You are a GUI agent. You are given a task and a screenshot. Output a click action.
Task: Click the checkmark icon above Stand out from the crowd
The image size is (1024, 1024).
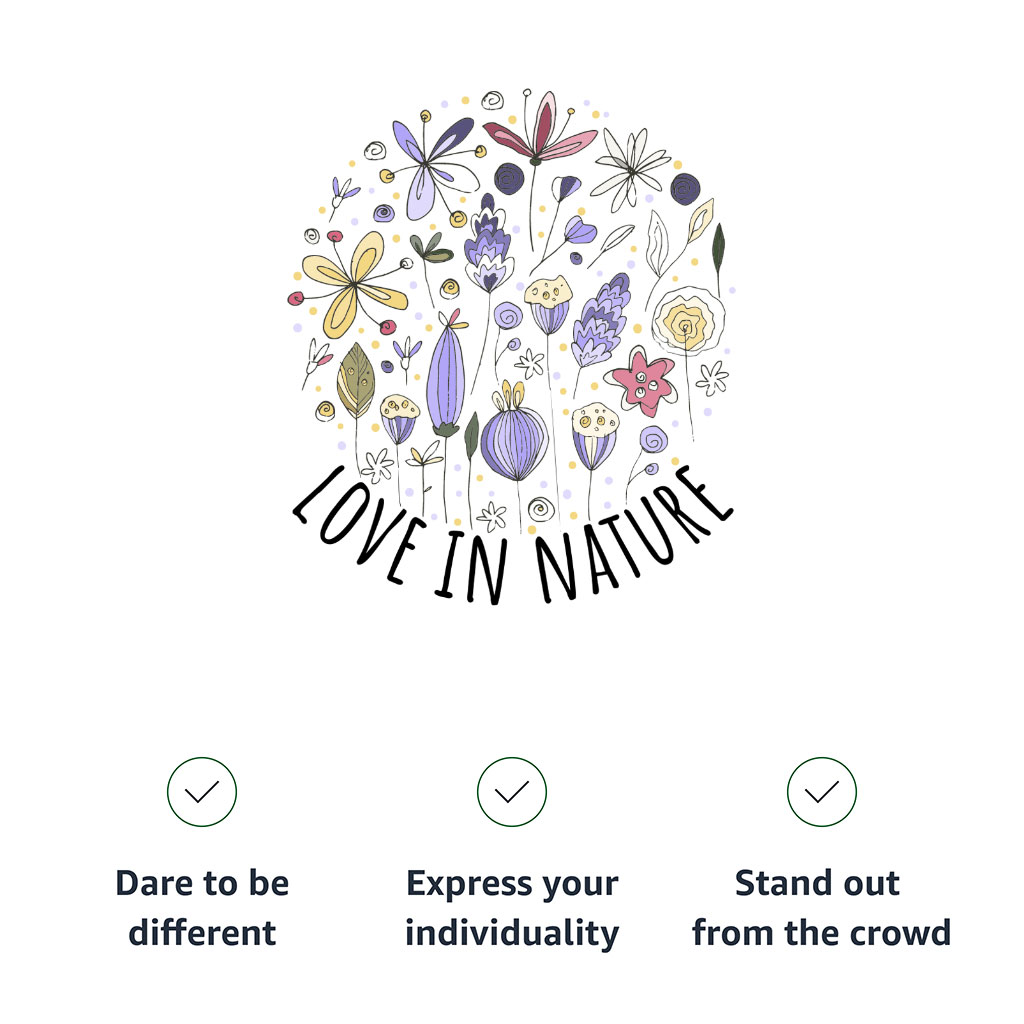821,792
